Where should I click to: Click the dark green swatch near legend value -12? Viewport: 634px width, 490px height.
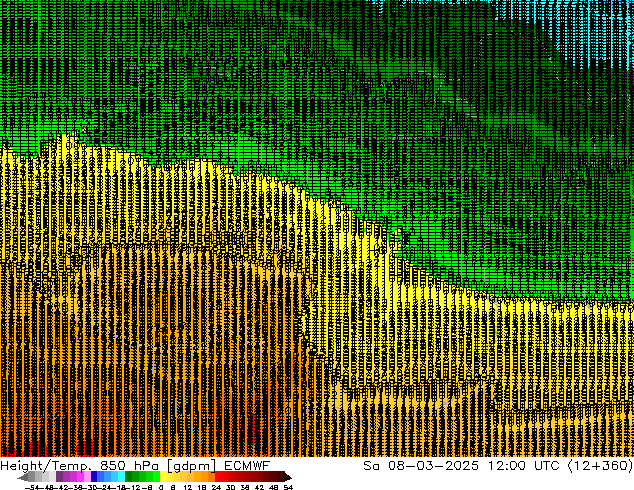click(x=129, y=476)
